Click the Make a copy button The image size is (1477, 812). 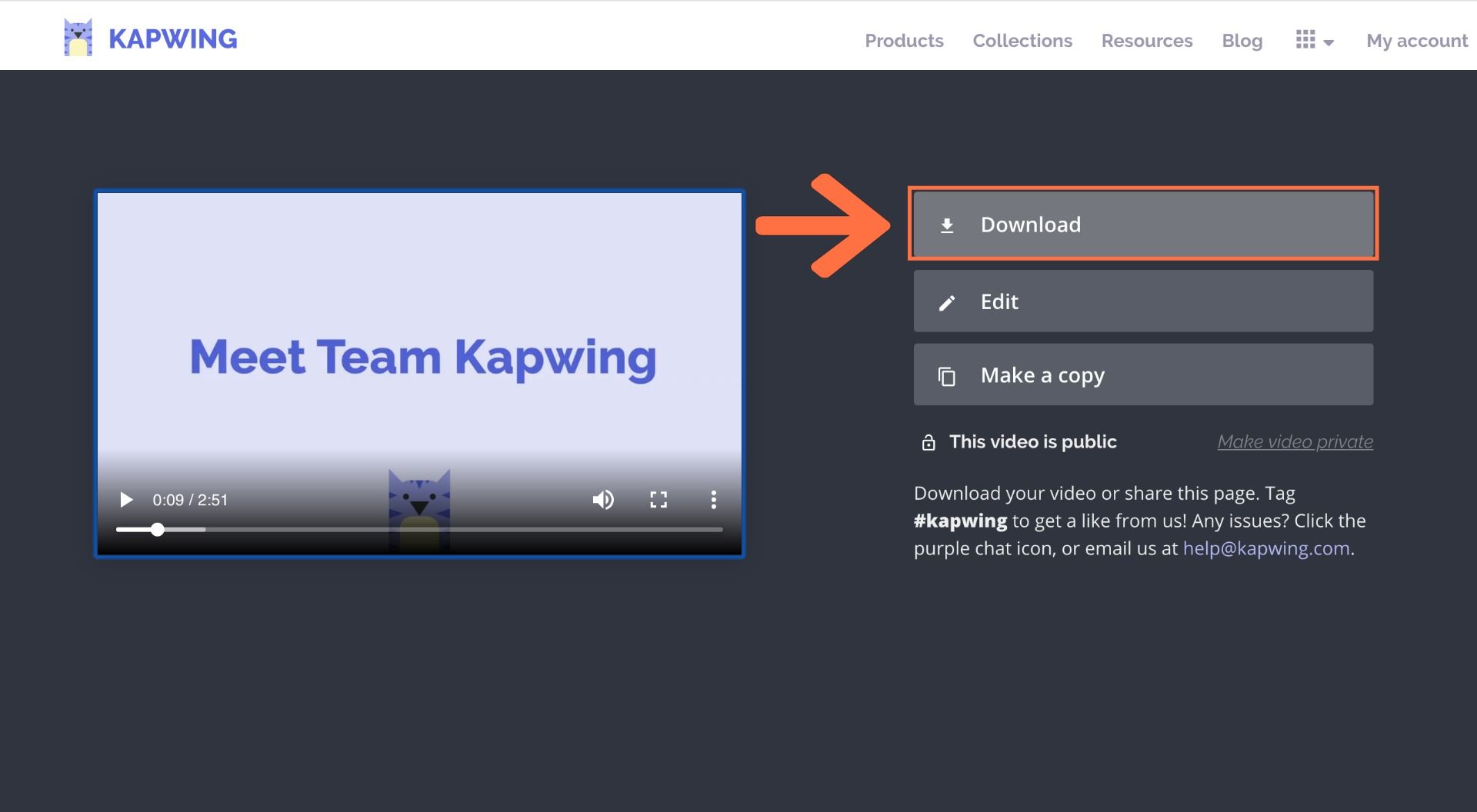click(x=1143, y=374)
